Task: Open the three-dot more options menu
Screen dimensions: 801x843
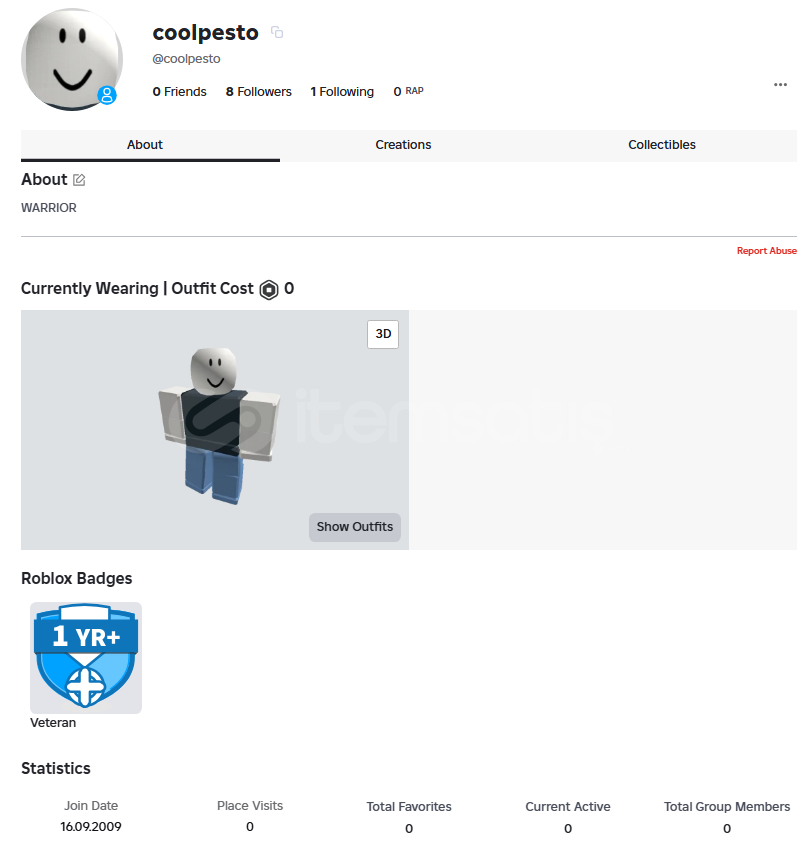Action: (780, 84)
